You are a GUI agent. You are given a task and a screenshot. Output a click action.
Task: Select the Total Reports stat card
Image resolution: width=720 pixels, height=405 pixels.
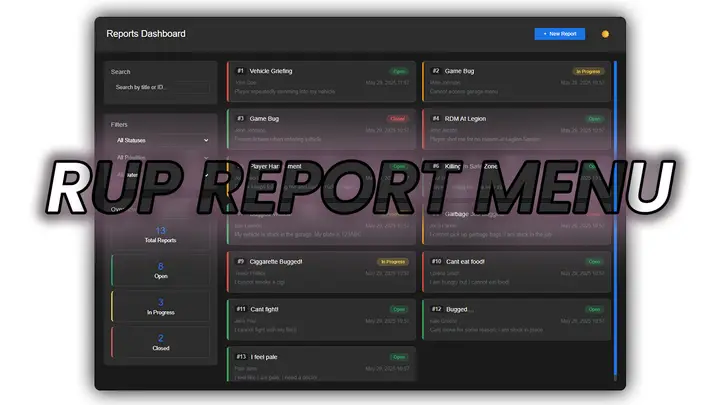161,235
